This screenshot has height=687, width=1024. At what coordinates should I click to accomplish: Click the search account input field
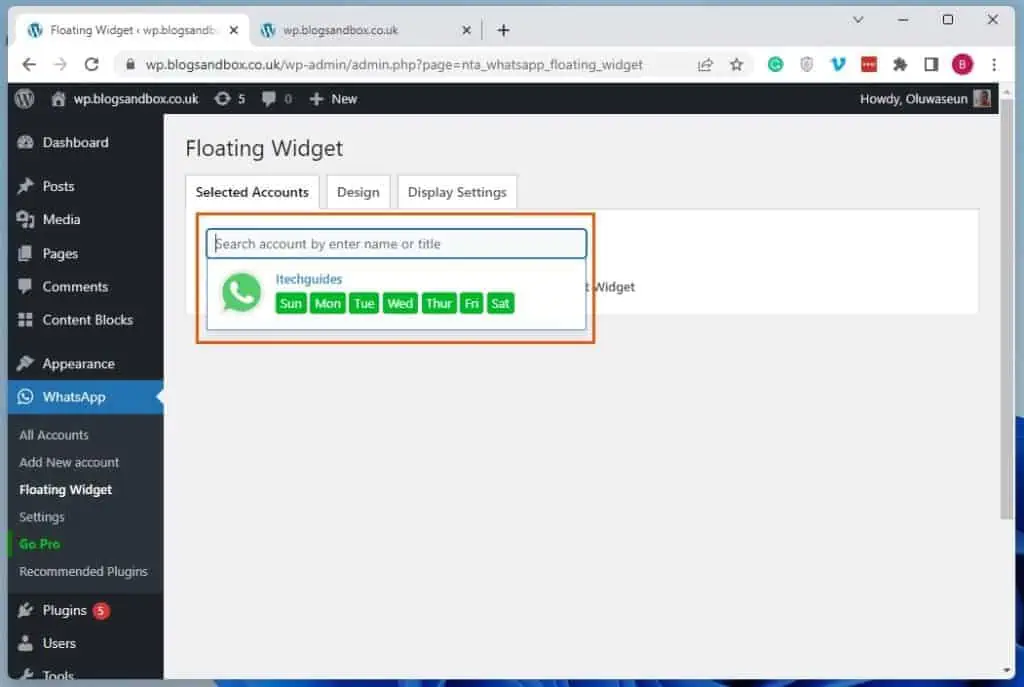pyautogui.click(x=396, y=244)
